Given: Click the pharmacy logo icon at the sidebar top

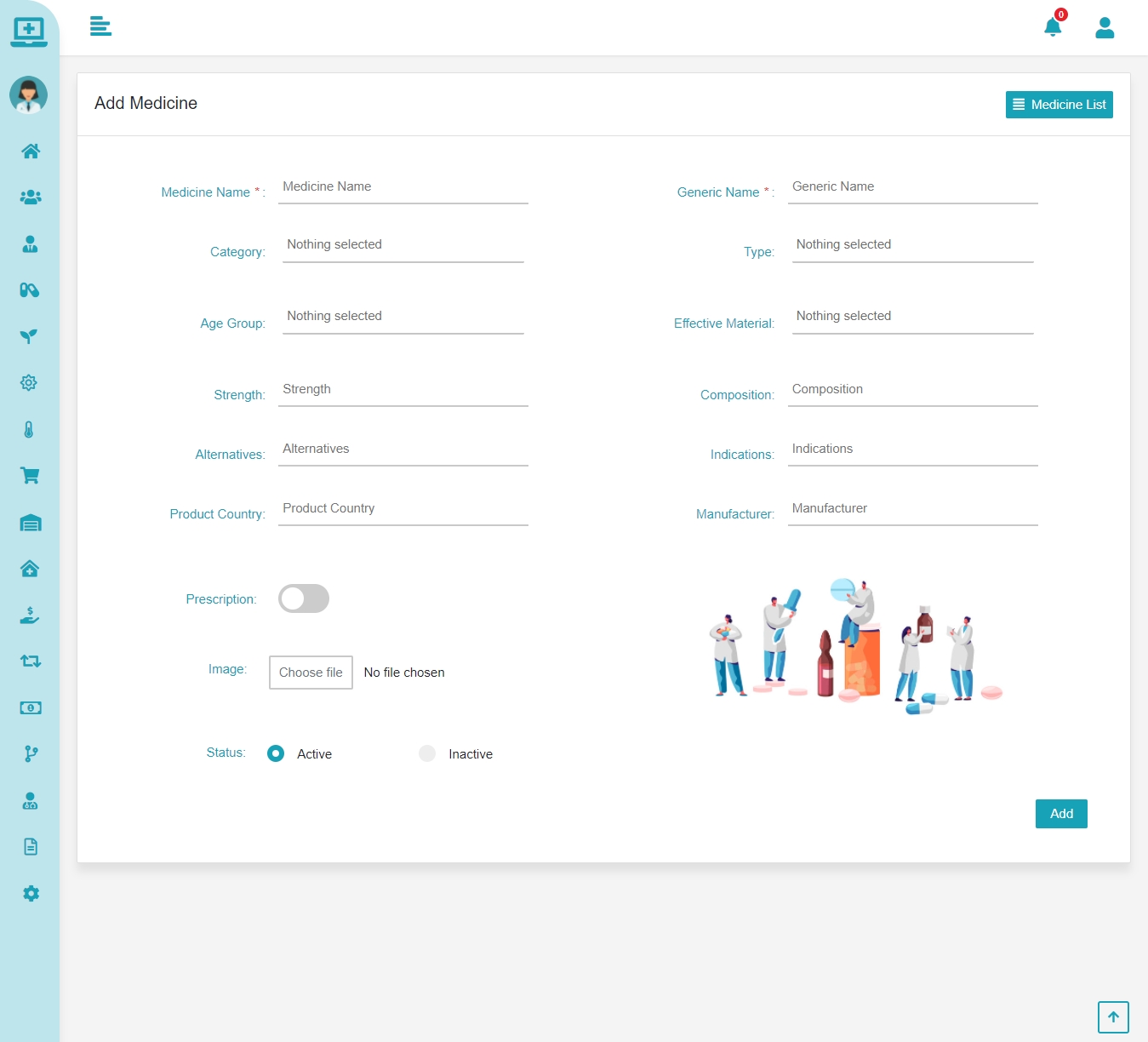Looking at the screenshot, I should pos(30,31).
